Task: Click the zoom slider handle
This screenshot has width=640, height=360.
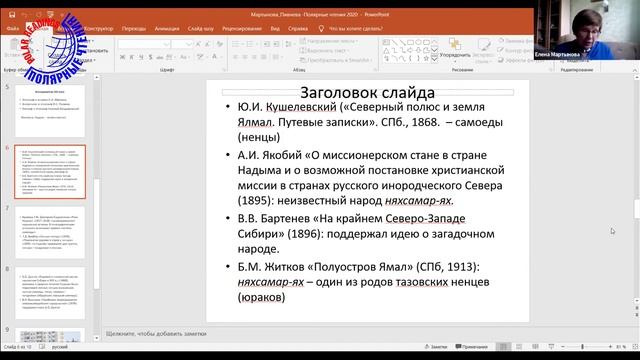Action: [582, 347]
